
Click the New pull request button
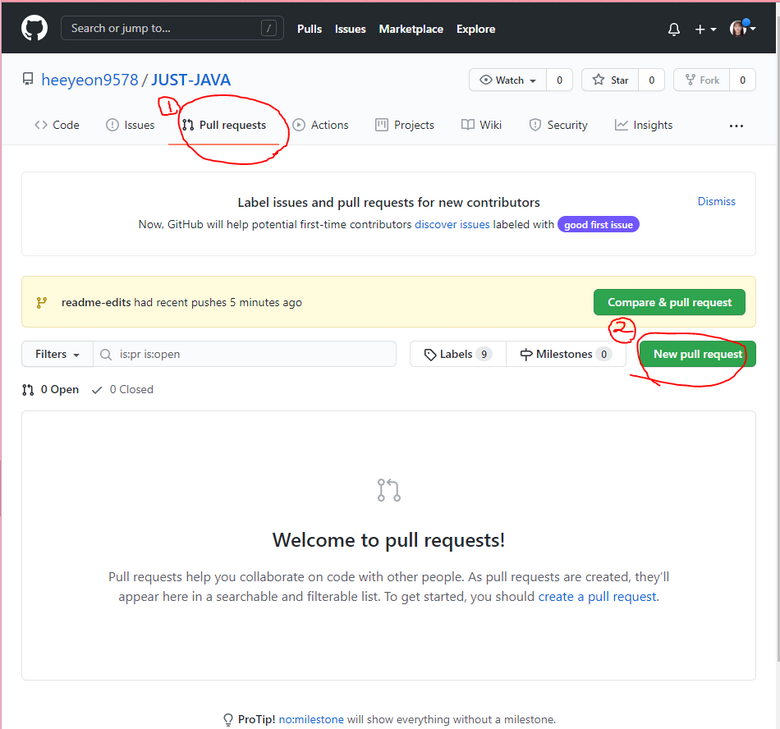(x=697, y=354)
